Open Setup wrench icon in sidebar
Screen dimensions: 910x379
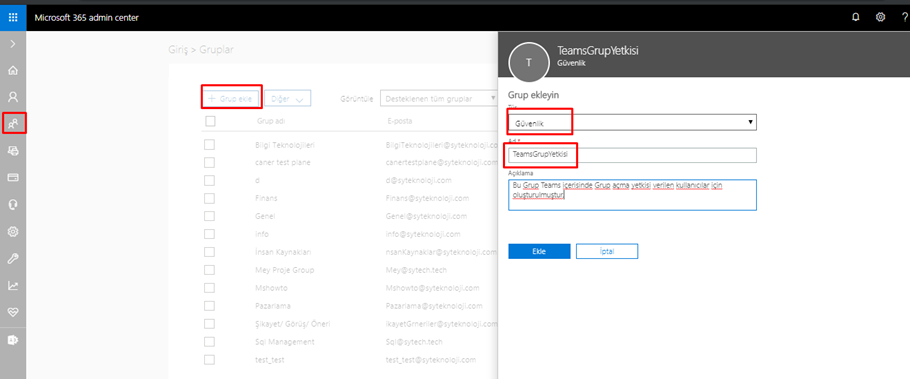(13, 258)
